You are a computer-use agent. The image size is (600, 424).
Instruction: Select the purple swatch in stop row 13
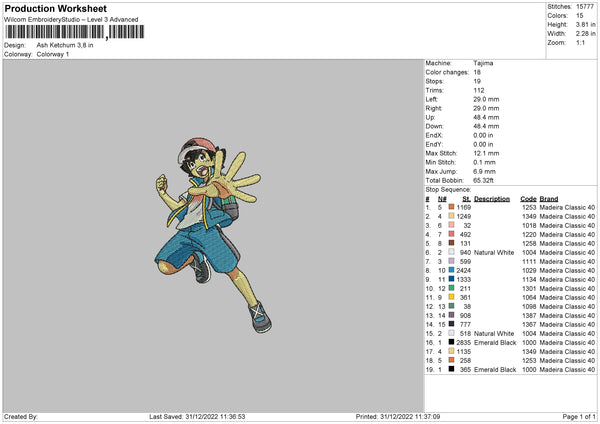(452, 315)
